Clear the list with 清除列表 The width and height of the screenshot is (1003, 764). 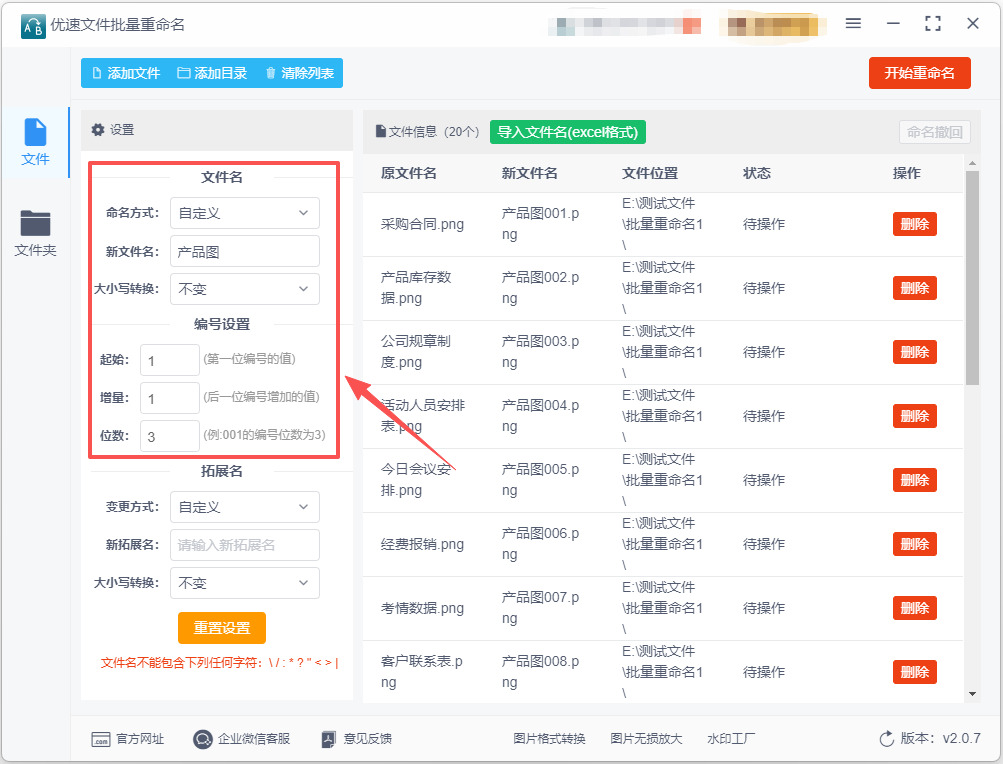pyautogui.click(x=299, y=73)
